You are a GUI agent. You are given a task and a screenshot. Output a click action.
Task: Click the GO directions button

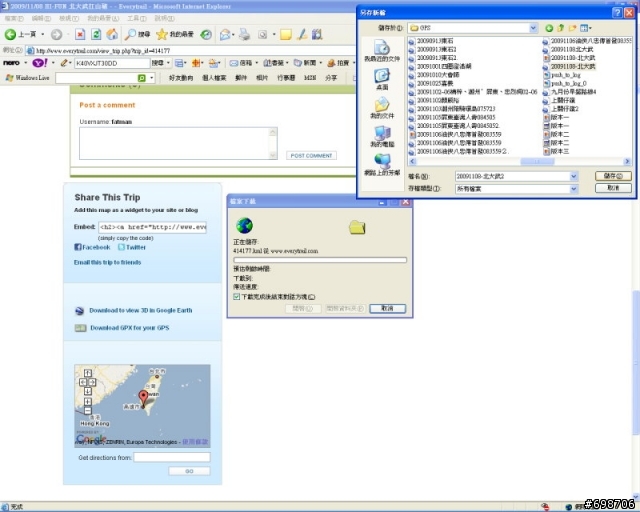[x=189, y=471]
